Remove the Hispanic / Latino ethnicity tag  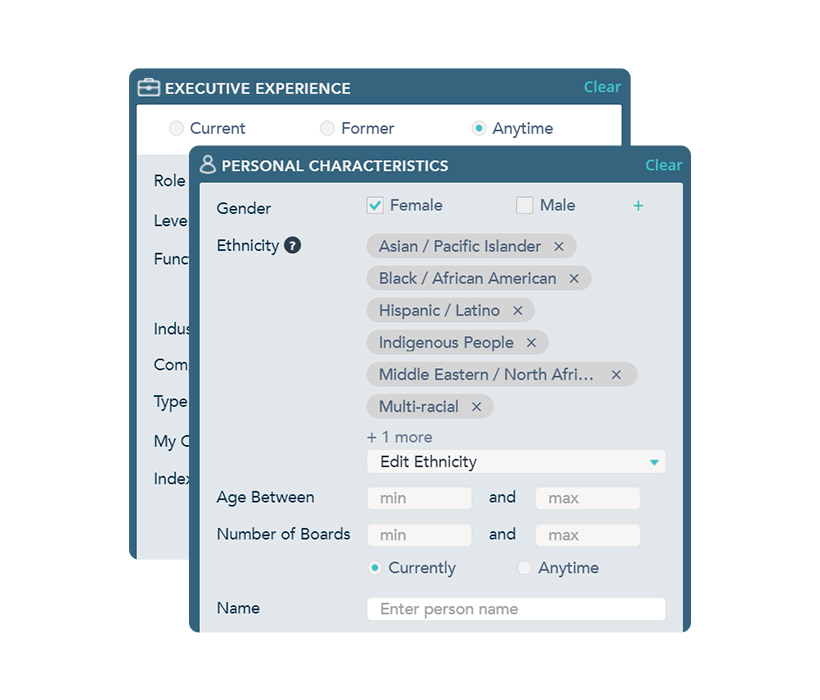tap(517, 310)
